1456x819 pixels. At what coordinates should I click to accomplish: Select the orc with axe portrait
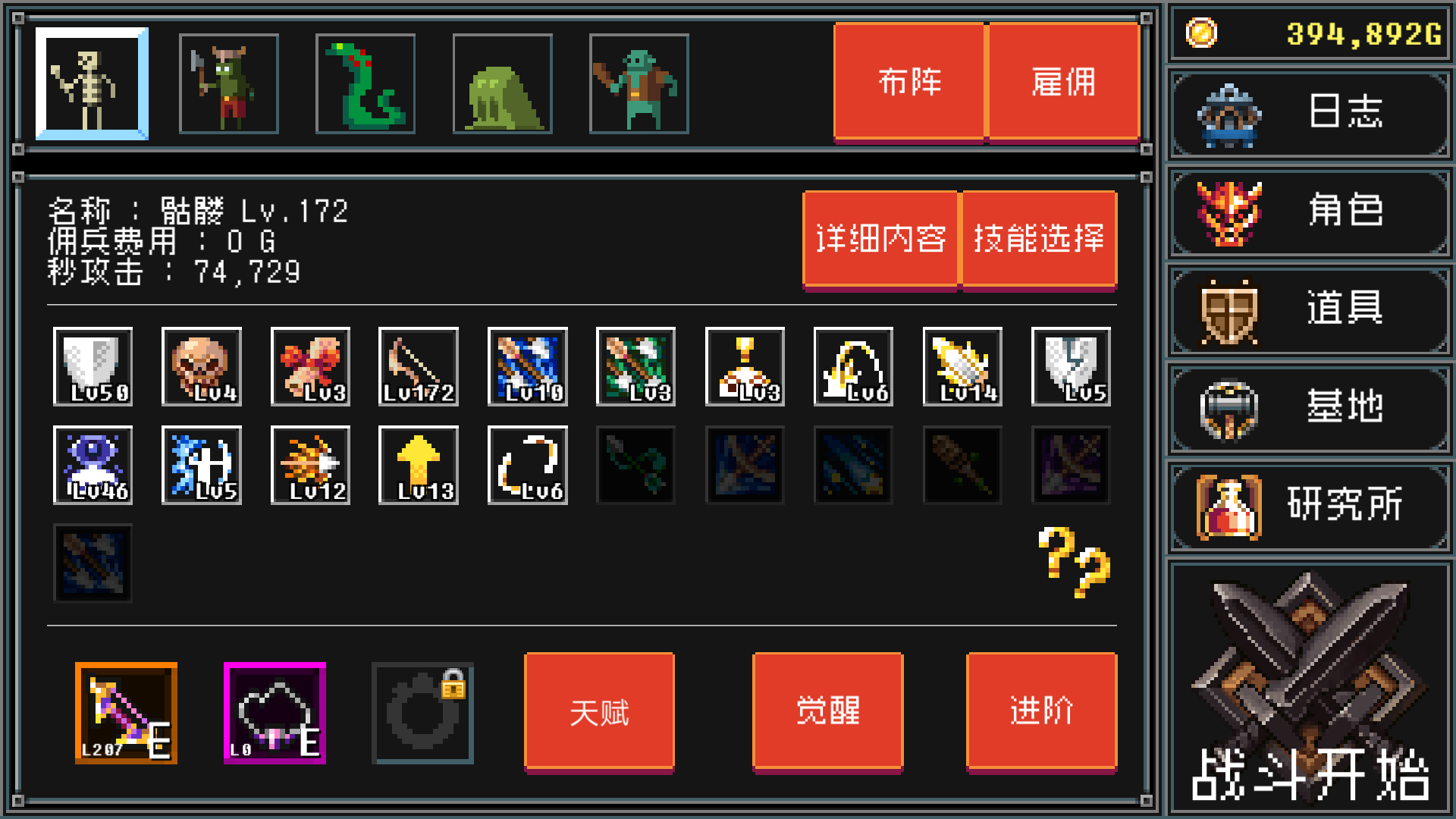(229, 84)
